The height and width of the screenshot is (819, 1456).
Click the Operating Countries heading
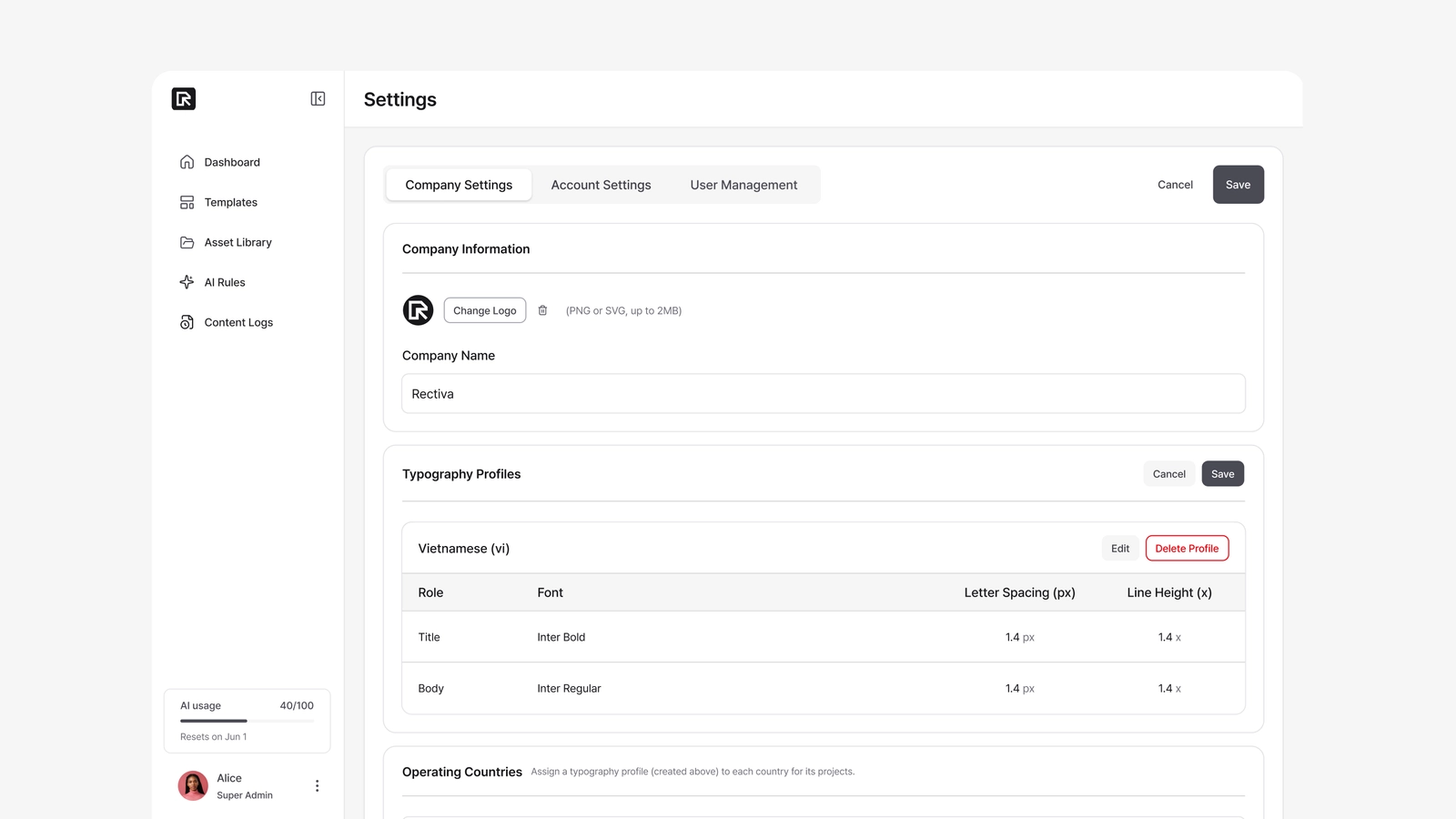[462, 772]
